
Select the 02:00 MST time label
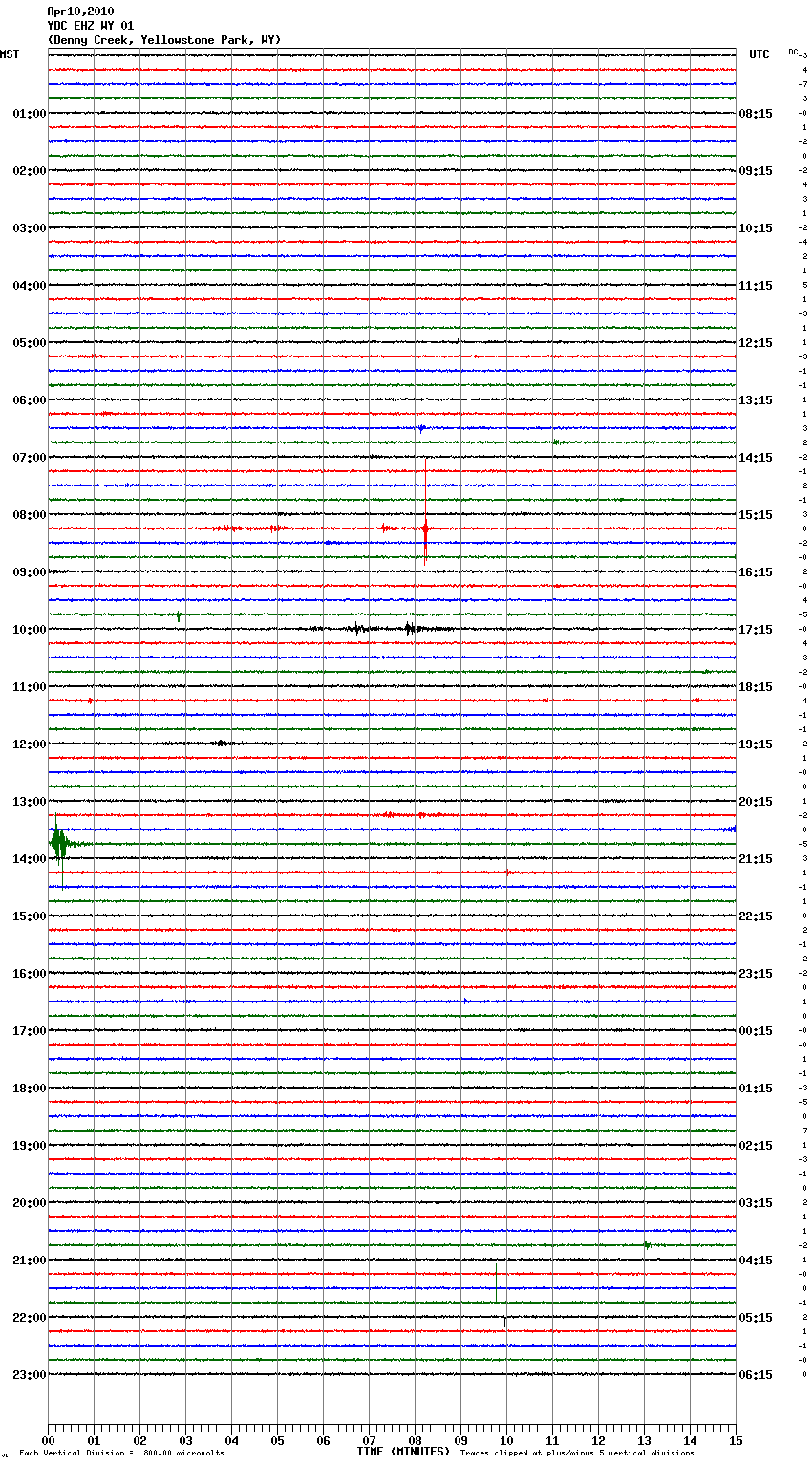(x=30, y=171)
